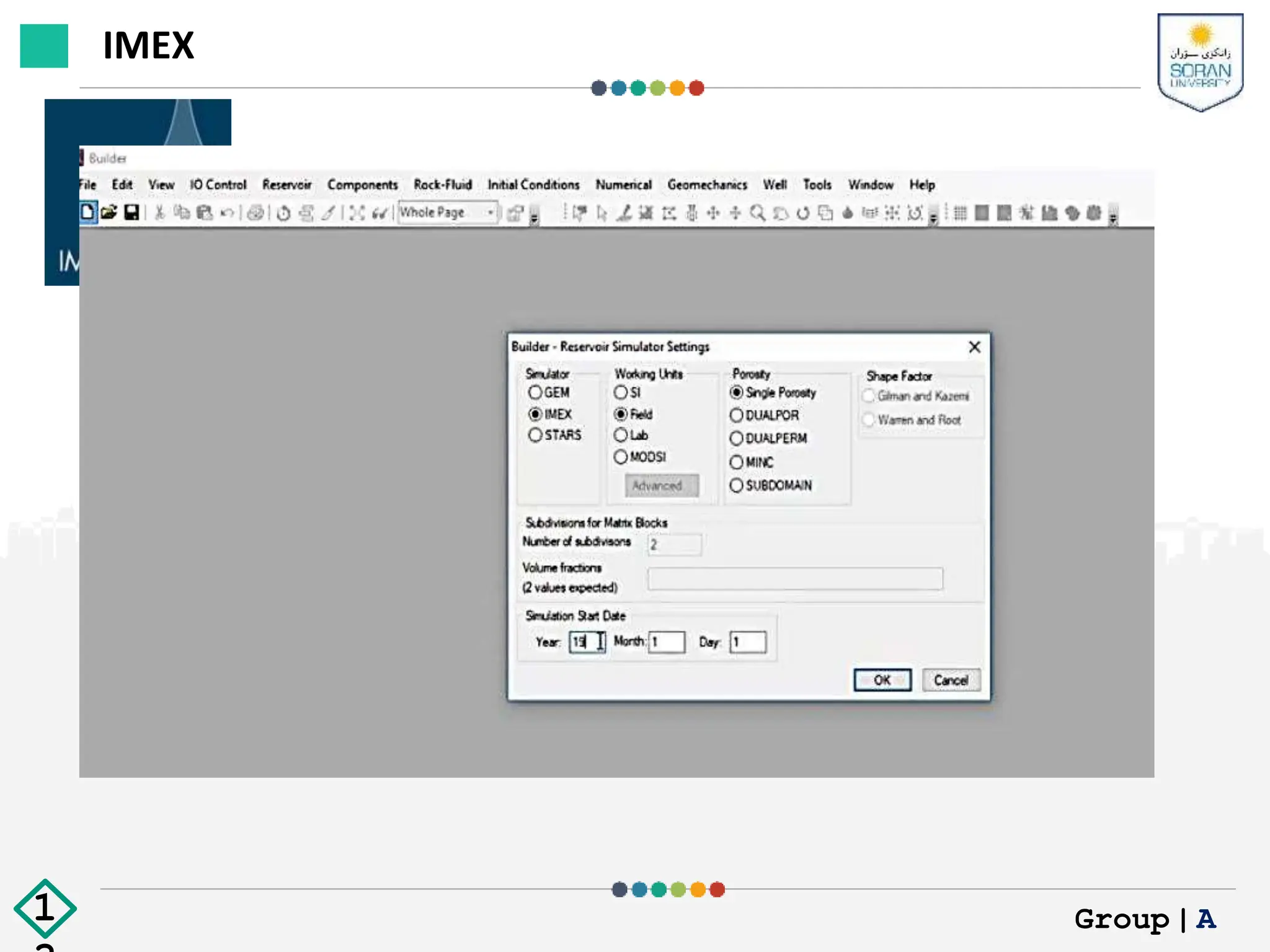Image resolution: width=1270 pixels, height=952 pixels.
Task: Expand the middle toolbar overflow arrow
Action: (x=933, y=216)
